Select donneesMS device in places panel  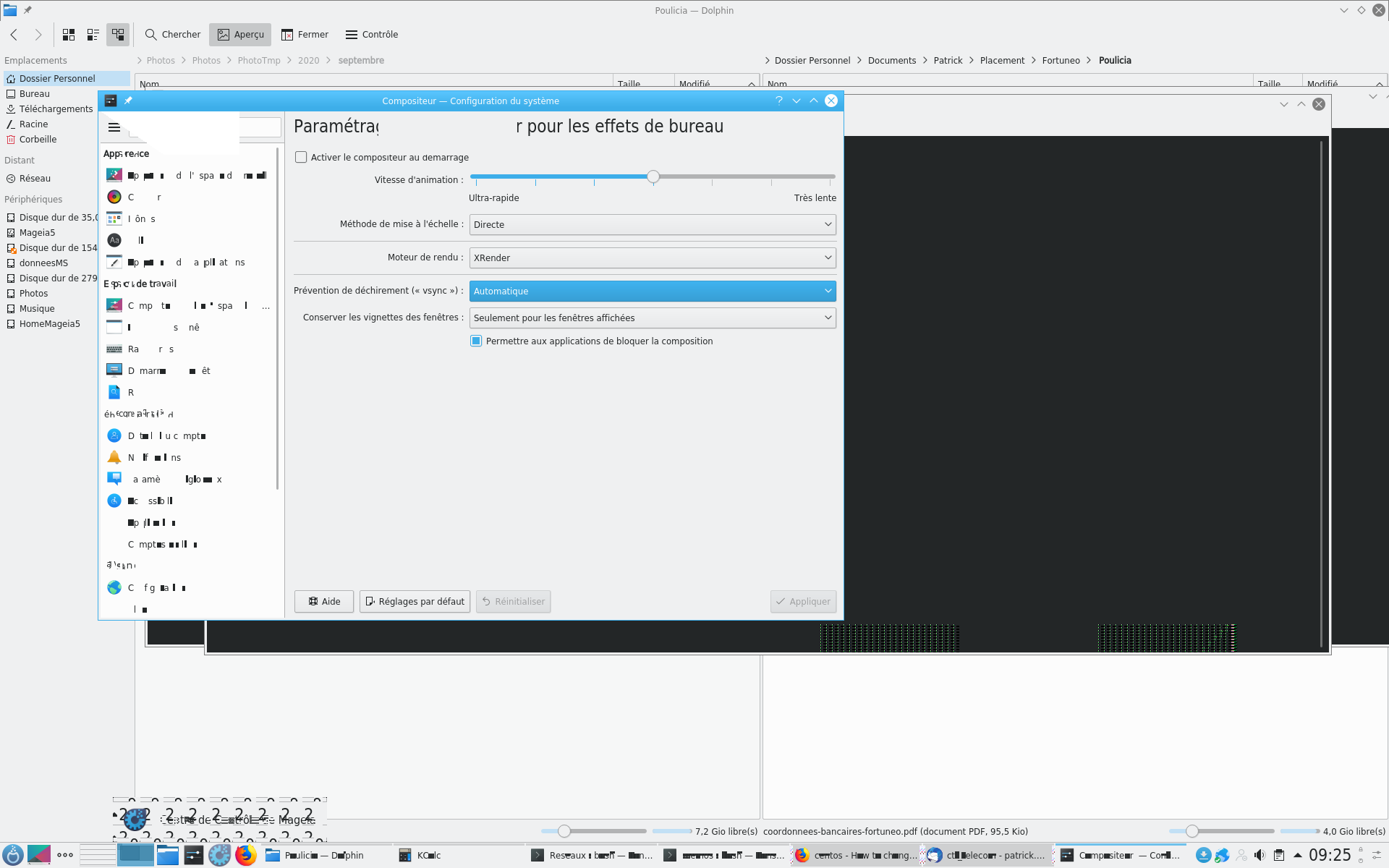[50, 263]
